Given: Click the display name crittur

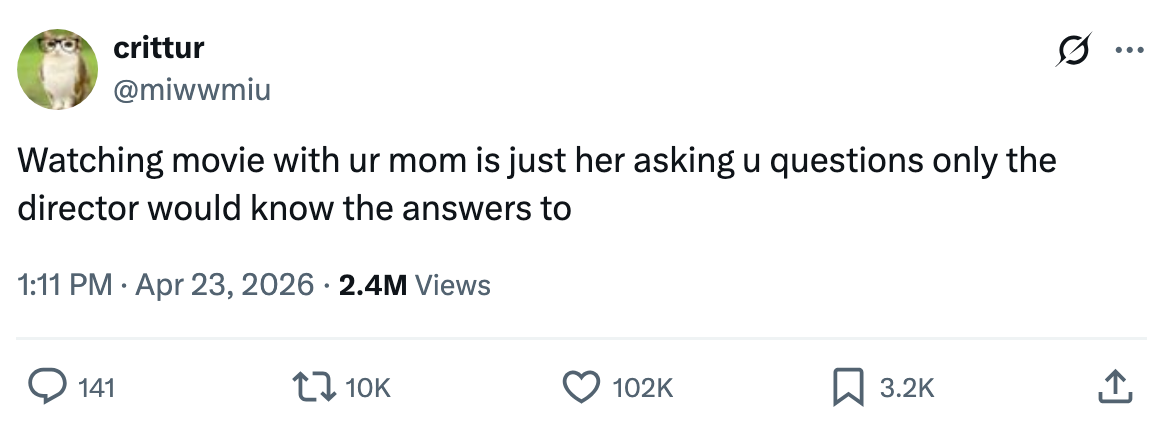Looking at the screenshot, I should 158,48.
